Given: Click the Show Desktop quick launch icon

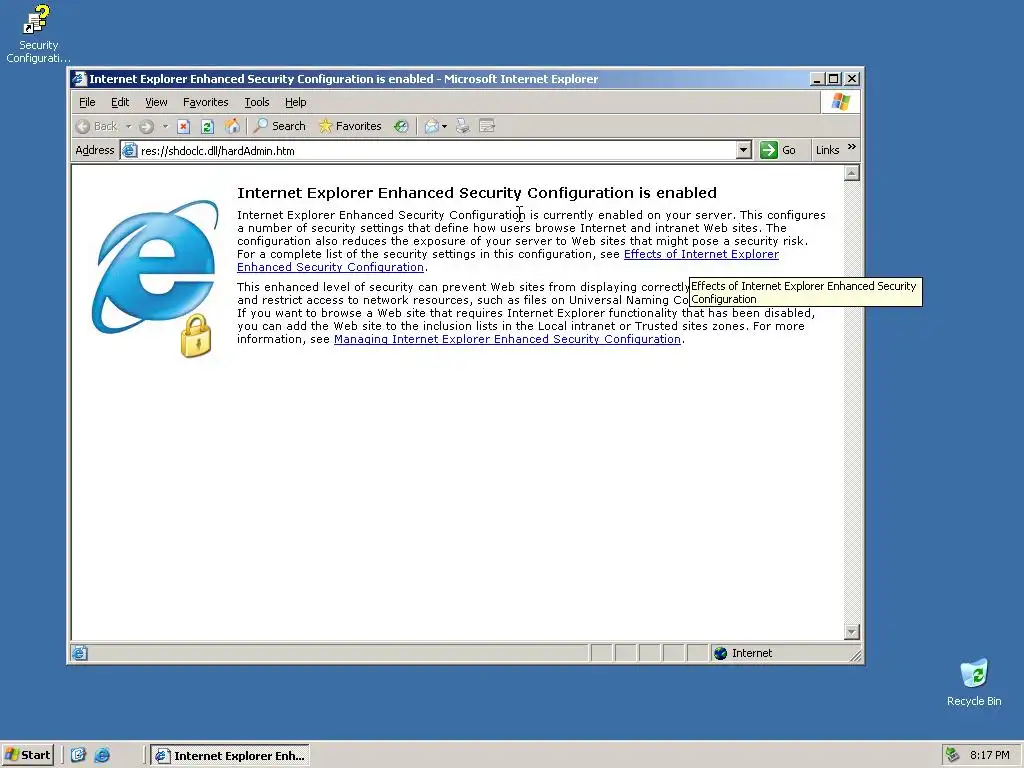Looking at the screenshot, I should click(78, 755).
